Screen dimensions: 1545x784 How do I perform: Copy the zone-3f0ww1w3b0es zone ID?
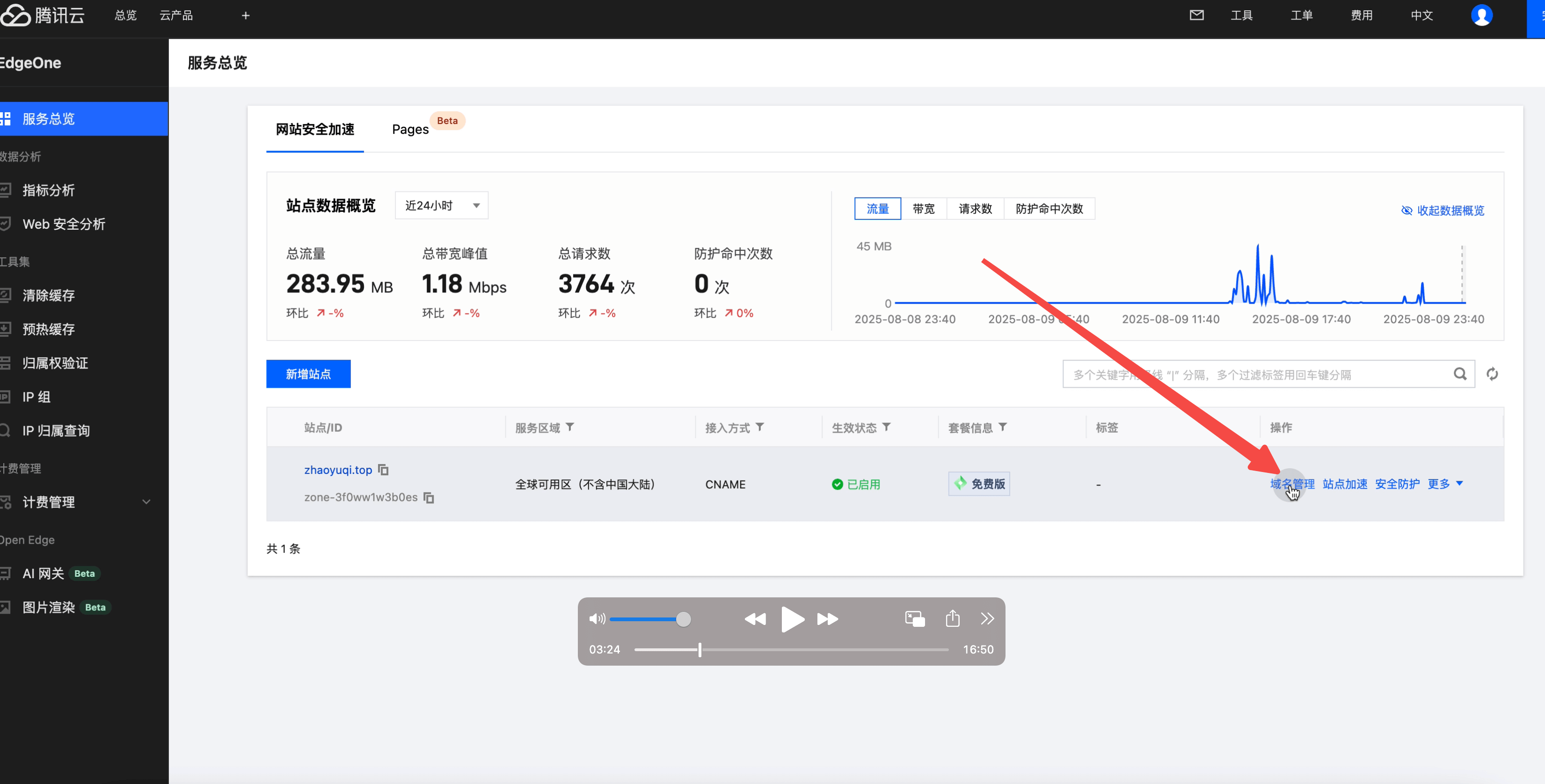(x=429, y=498)
